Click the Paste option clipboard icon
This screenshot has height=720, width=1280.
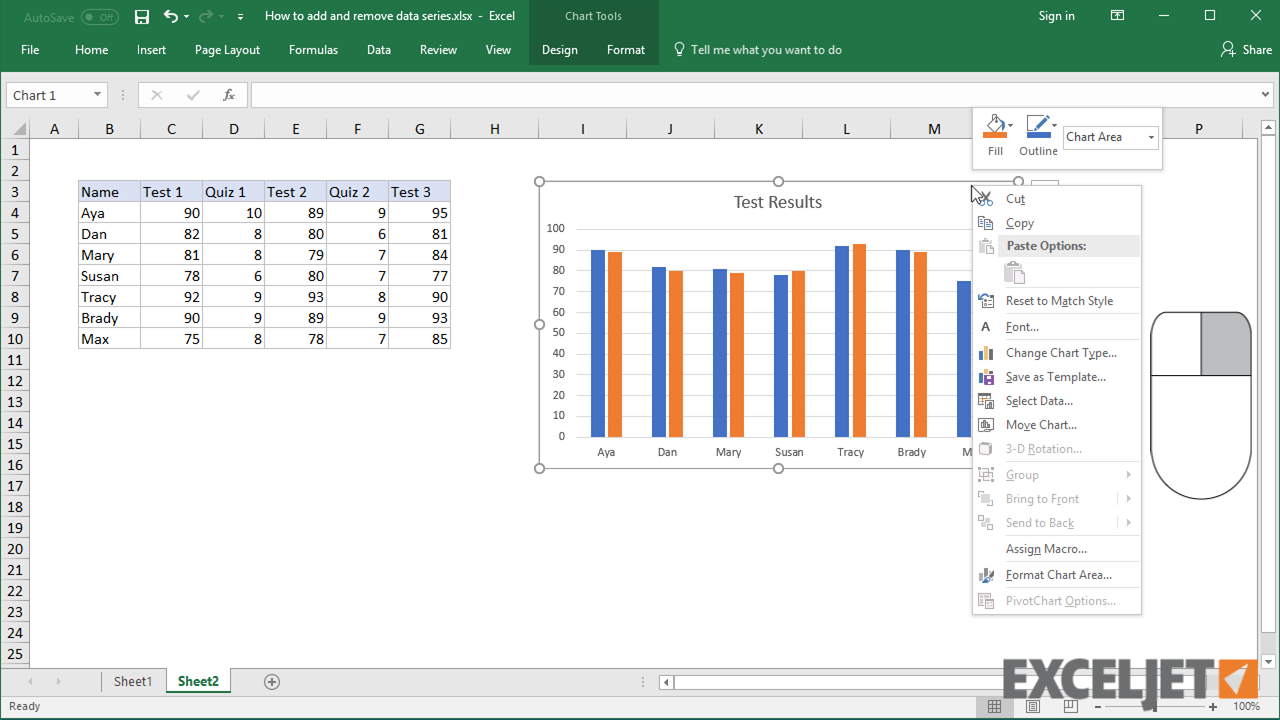(x=1014, y=272)
